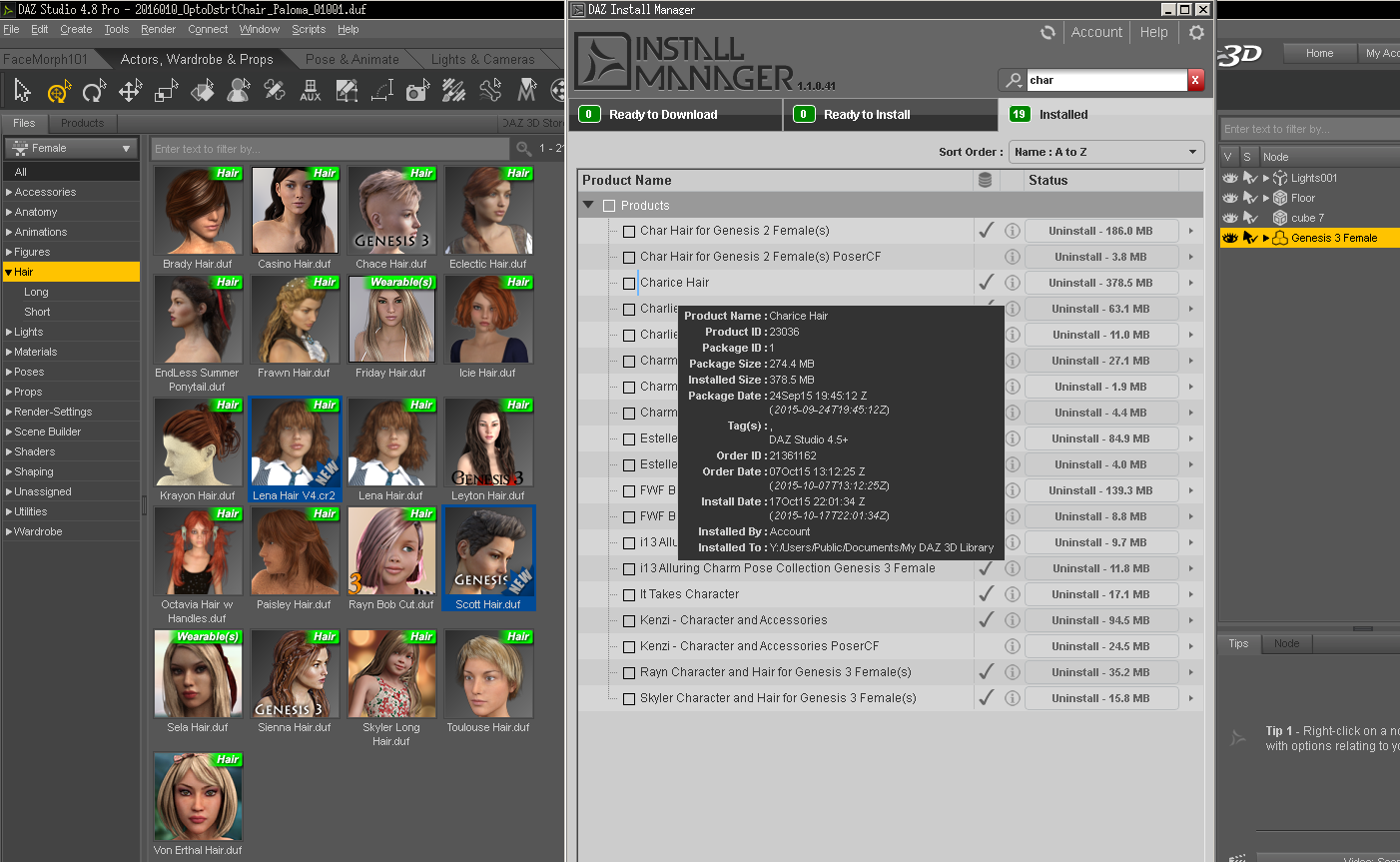Check Char Hair for Genesis 2 Female(s) box
Screen dimensions: 1400x862
(629, 232)
